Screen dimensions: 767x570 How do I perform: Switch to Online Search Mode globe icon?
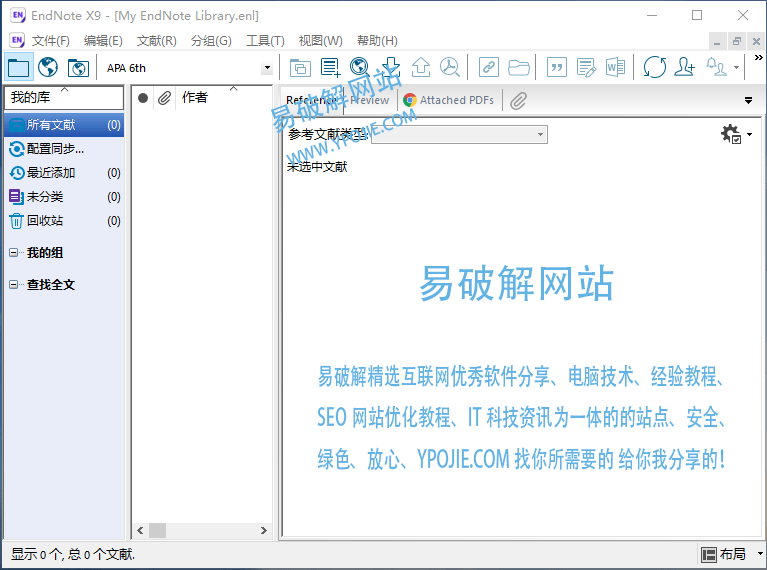click(48, 68)
